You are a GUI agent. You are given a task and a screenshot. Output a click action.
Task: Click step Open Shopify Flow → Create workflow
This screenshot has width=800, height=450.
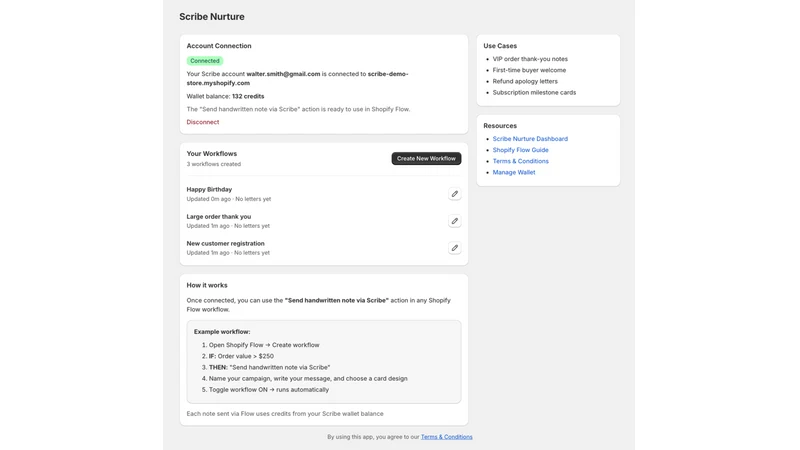pyautogui.click(x=264, y=345)
